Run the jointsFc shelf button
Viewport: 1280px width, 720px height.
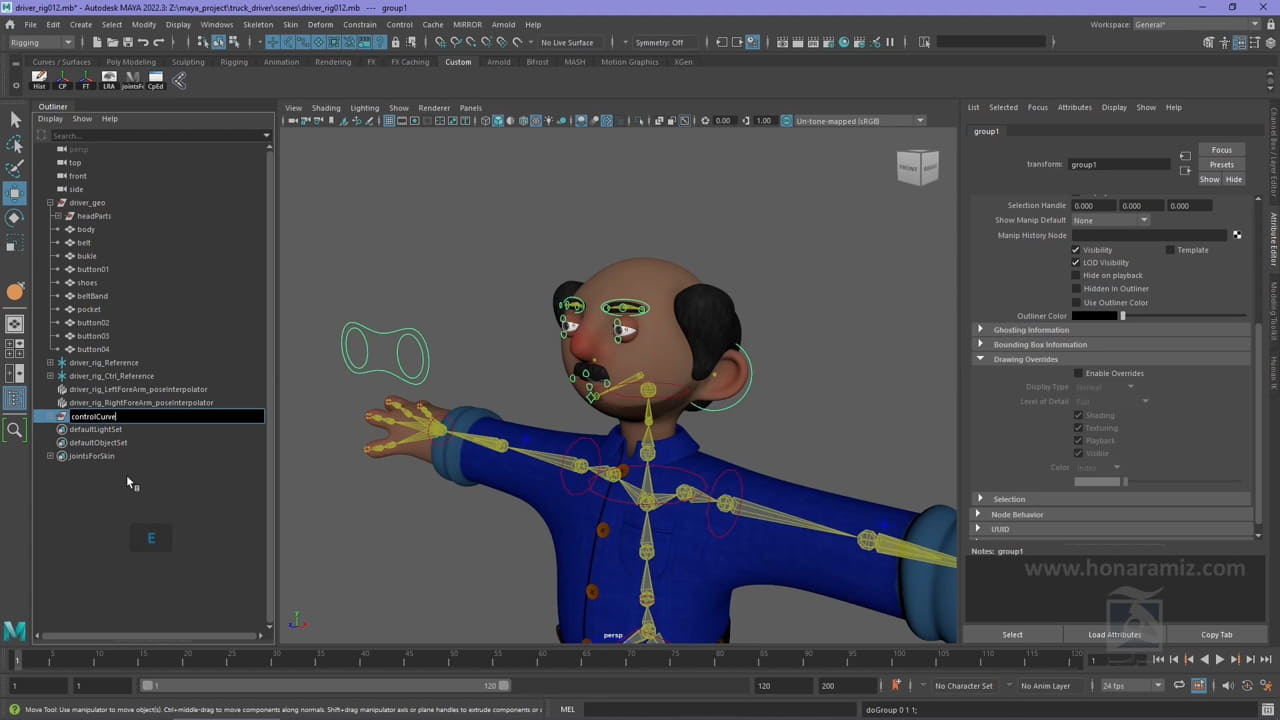pos(132,80)
